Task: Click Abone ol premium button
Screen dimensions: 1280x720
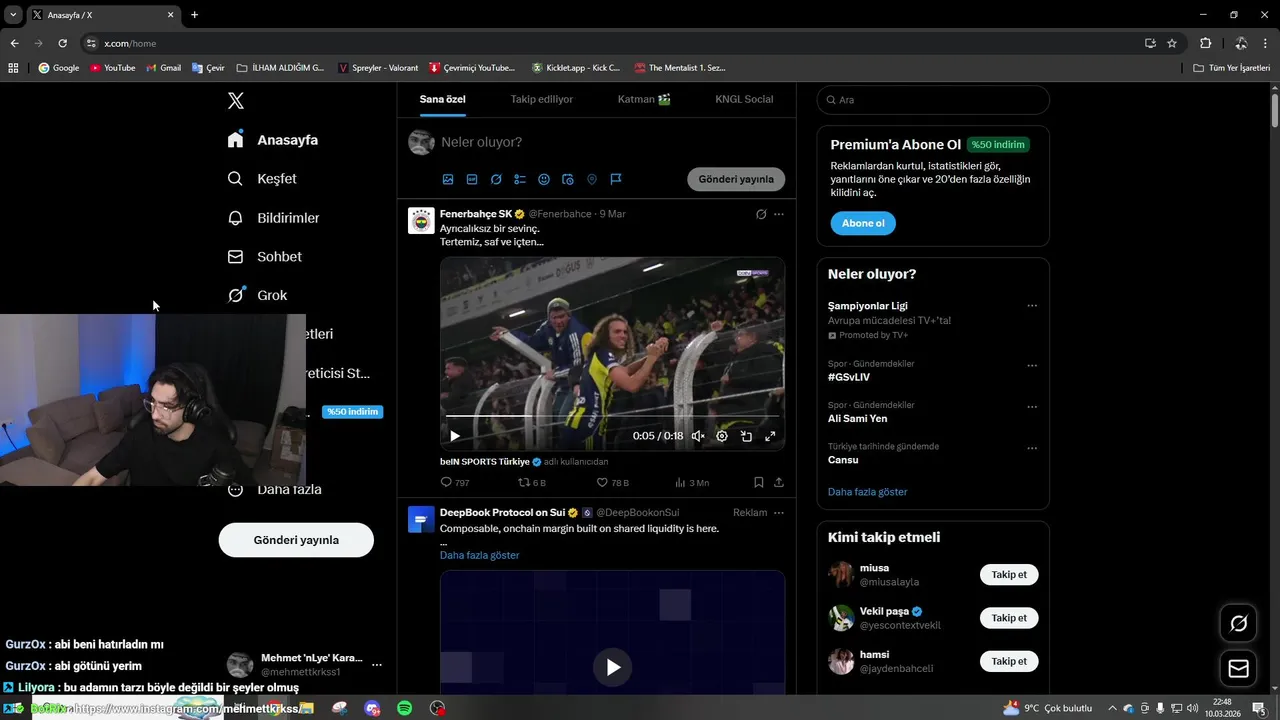Action: (x=863, y=223)
